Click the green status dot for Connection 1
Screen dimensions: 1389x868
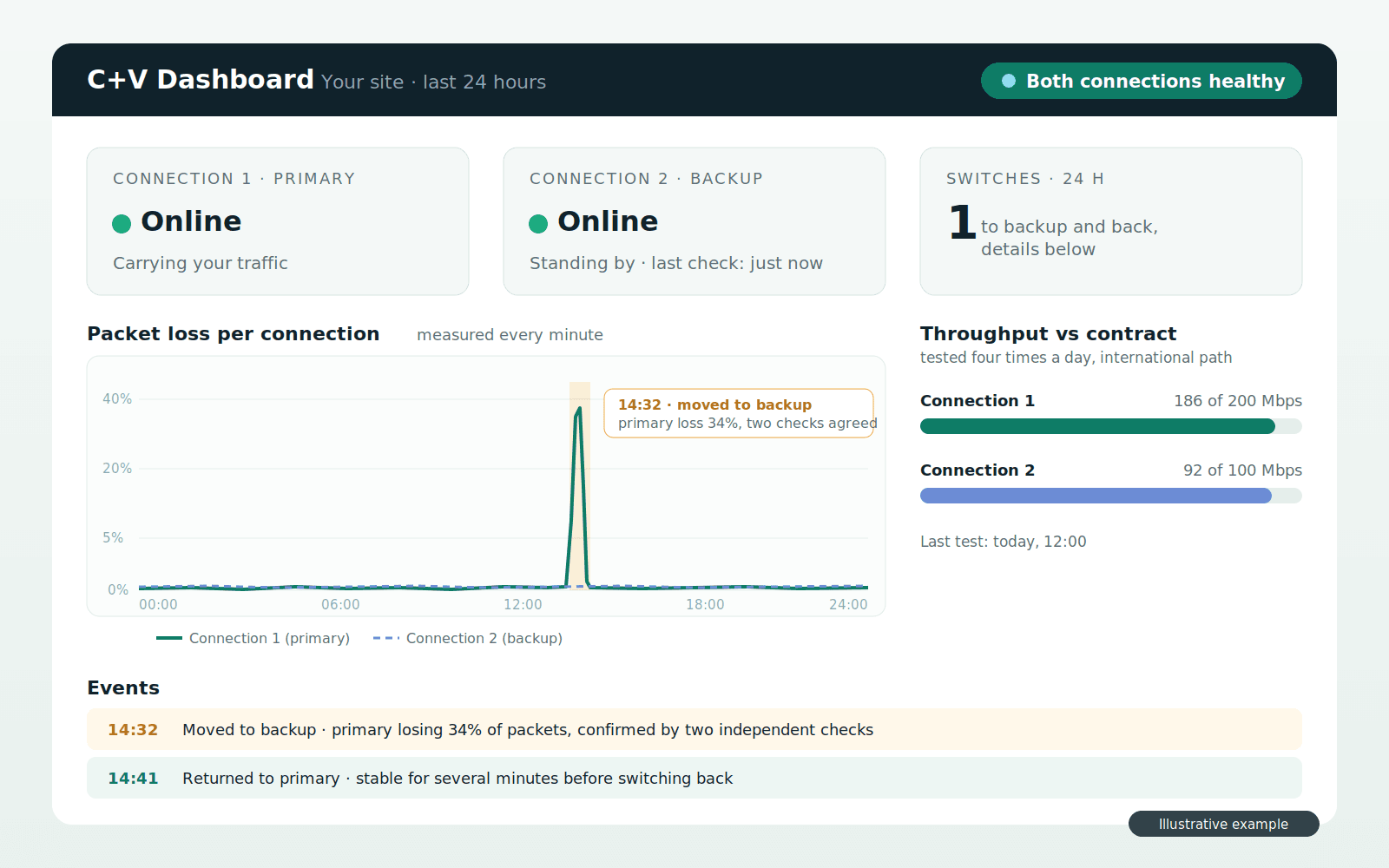[122, 224]
